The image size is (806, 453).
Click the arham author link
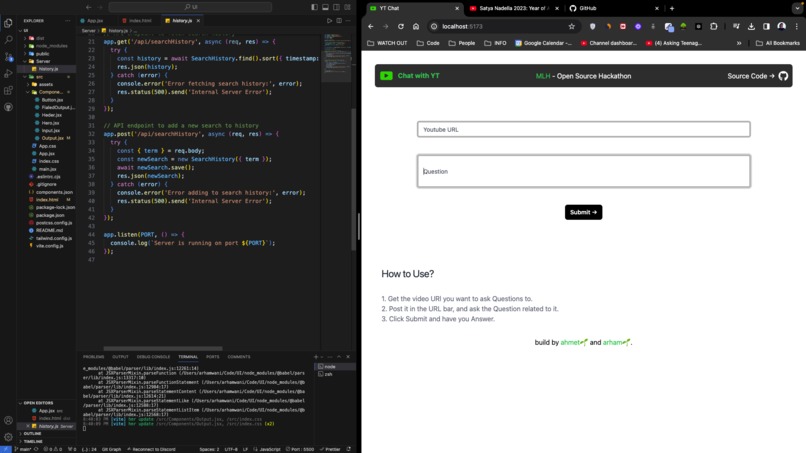click(616, 342)
